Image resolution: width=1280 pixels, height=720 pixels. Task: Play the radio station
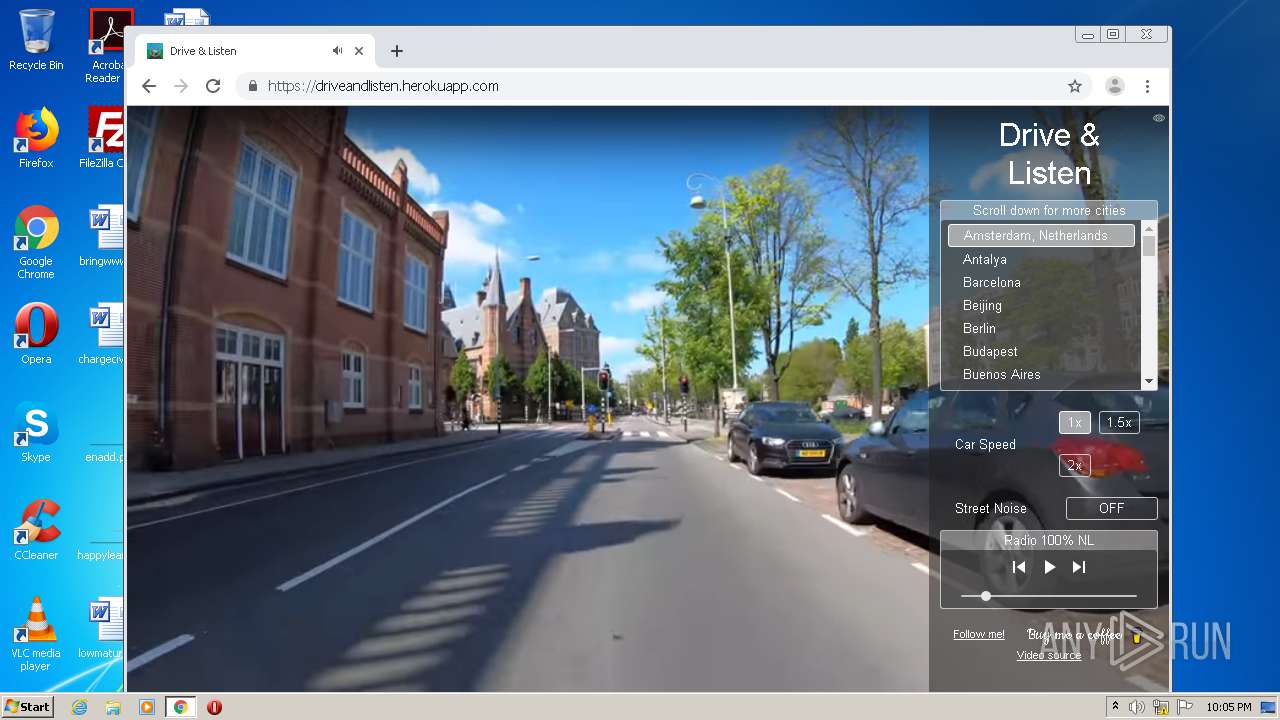[1049, 567]
